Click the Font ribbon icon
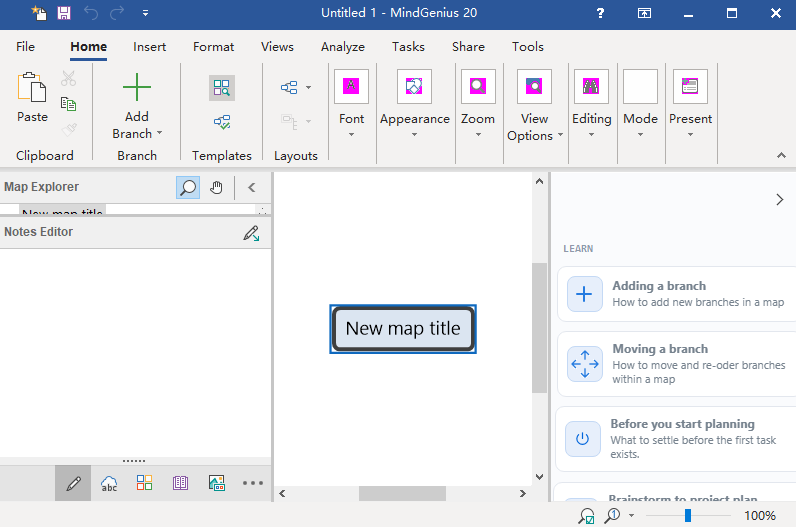 [x=351, y=86]
